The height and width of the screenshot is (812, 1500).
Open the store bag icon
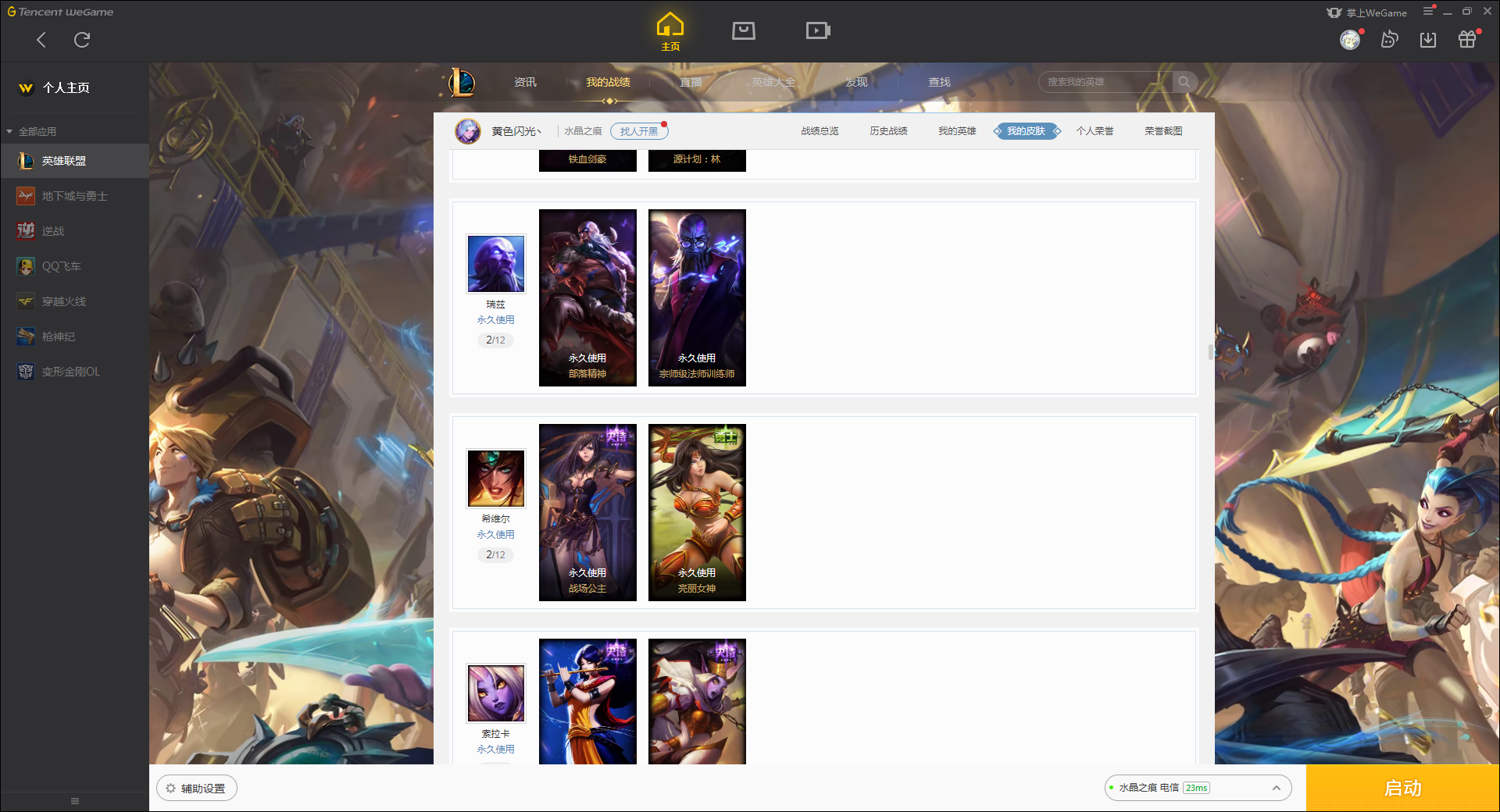pyautogui.click(x=744, y=30)
